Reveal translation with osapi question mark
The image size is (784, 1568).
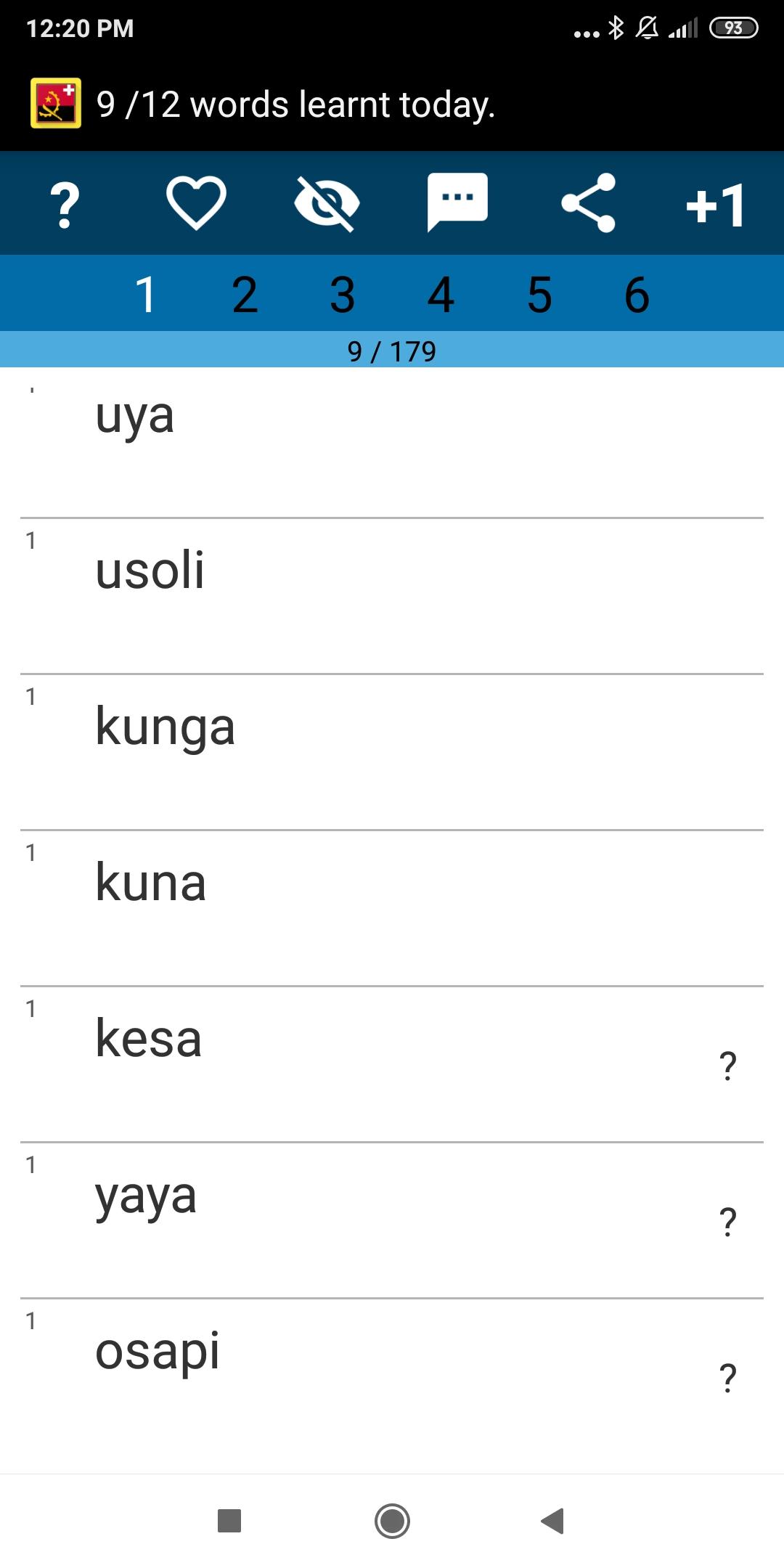[x=728, y=1378]
